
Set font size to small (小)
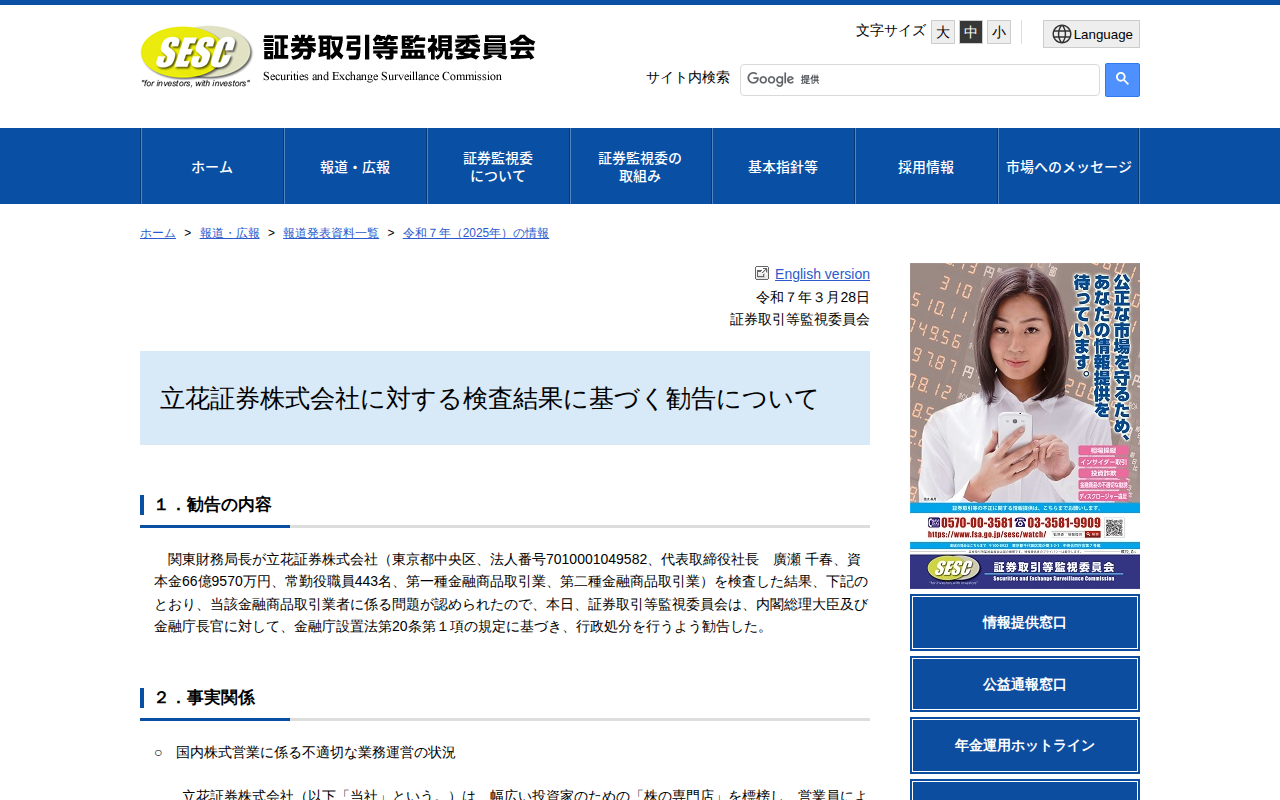click(999, 32)
